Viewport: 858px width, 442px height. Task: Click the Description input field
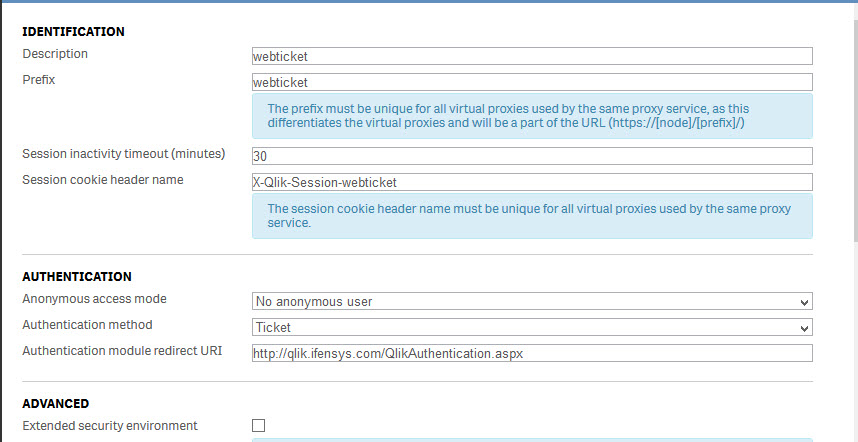[x=531, y=57]
